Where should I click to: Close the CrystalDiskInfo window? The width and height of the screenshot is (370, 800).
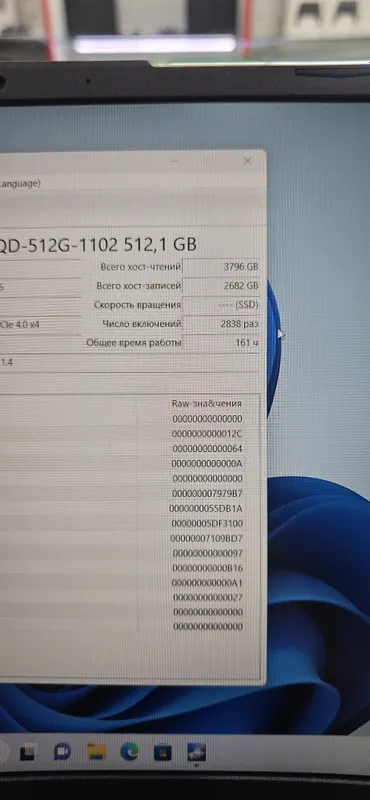click(x=248, y=161)
